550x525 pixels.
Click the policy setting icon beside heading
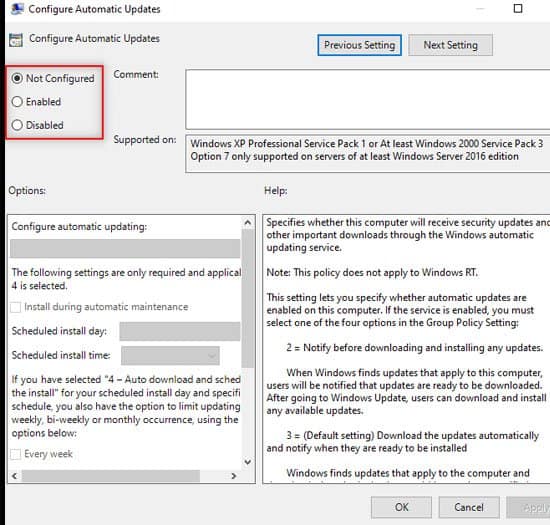(16, 40)
